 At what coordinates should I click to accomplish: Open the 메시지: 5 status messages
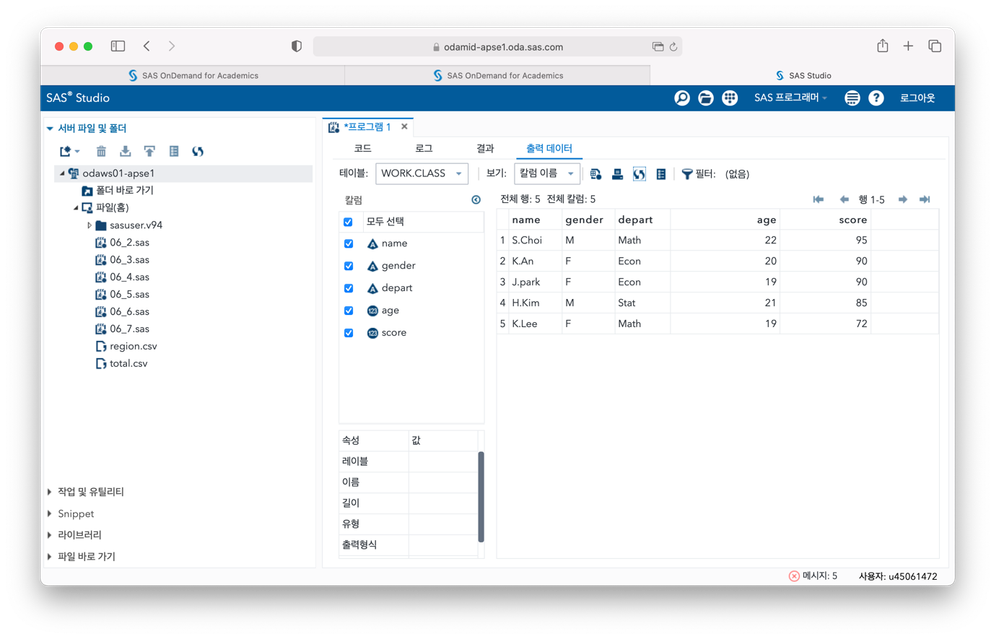tap(813, 576)
